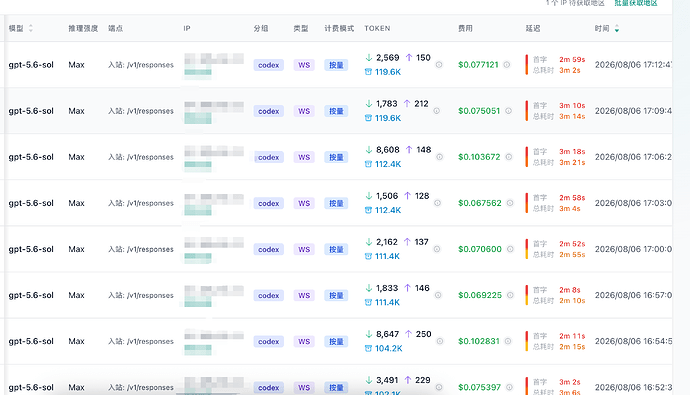Toggle the 时间 column sort arrow

[617, 29]
